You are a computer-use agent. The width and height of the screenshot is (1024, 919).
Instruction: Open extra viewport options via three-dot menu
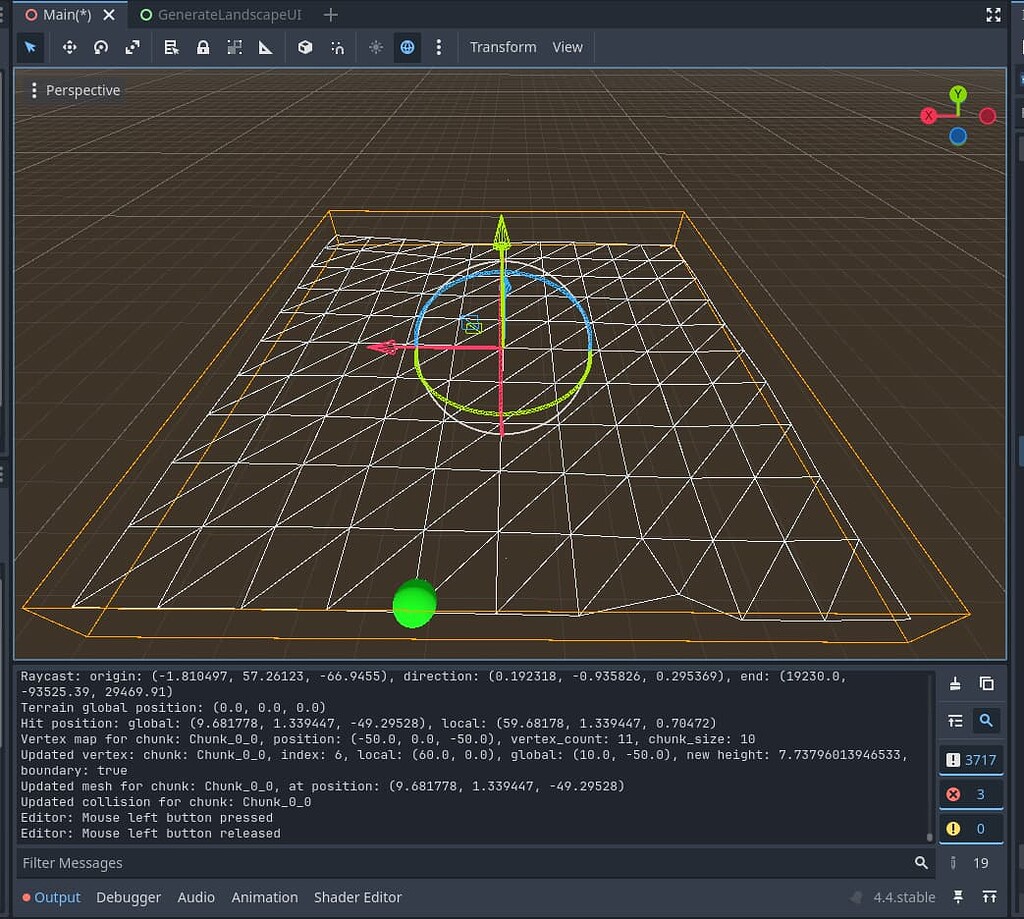(439, 47)
